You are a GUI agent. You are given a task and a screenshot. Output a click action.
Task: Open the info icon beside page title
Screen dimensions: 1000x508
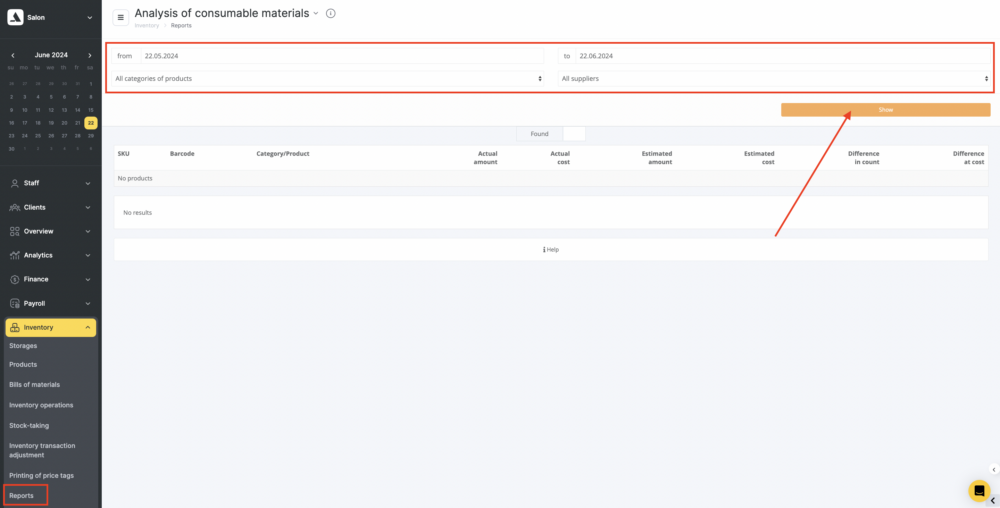[x=331, y=14]
